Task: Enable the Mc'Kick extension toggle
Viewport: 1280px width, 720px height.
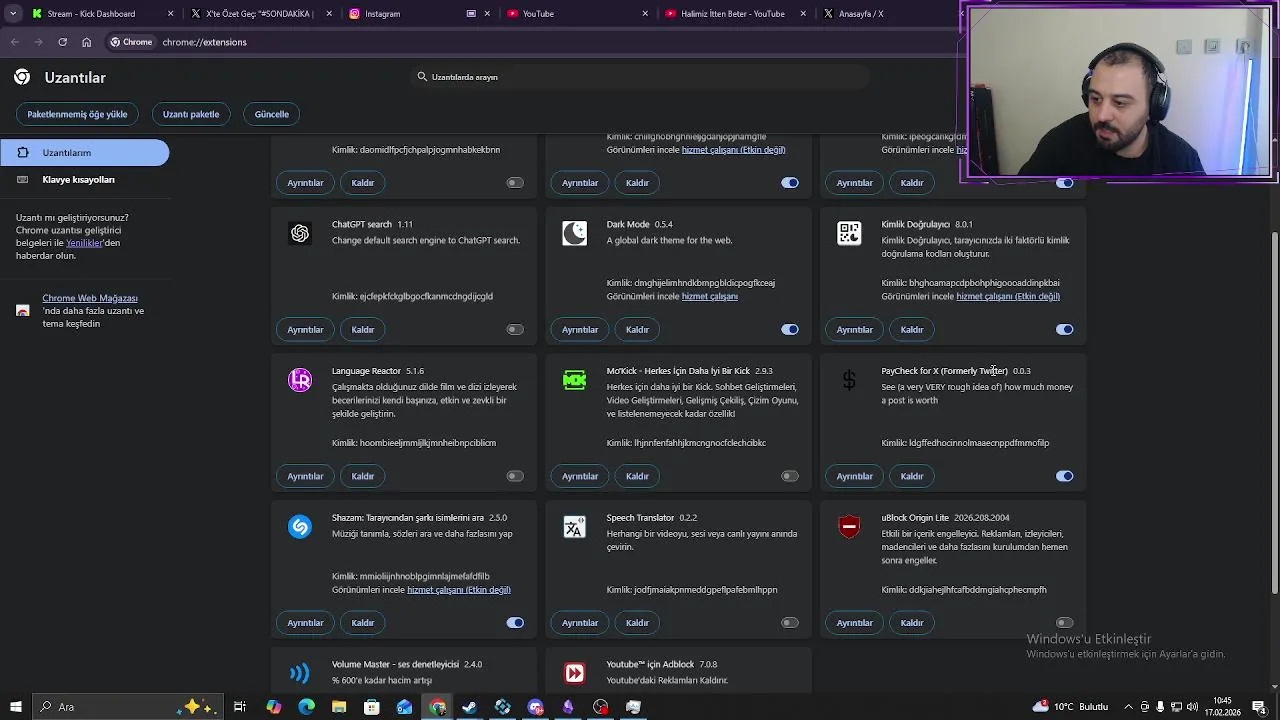Action: click(790, 476)
